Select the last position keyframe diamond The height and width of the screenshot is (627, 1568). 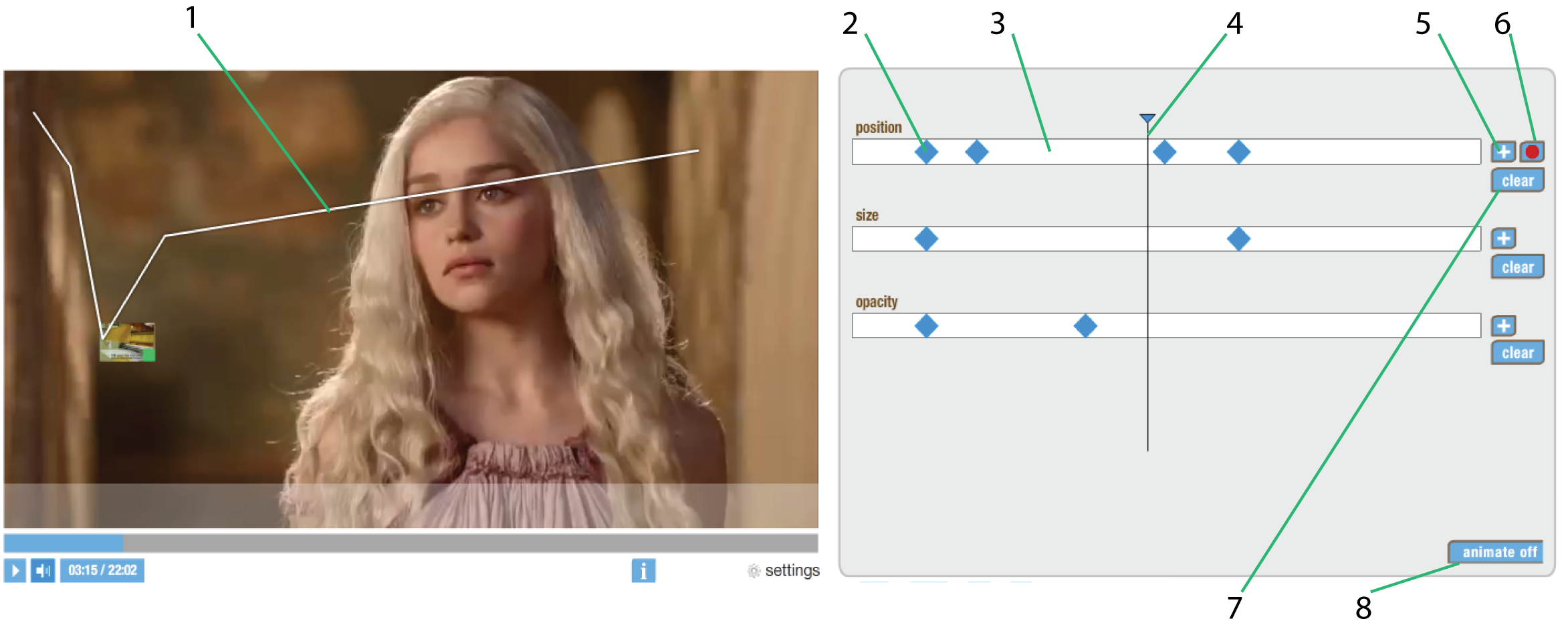tap(1238, 152)
